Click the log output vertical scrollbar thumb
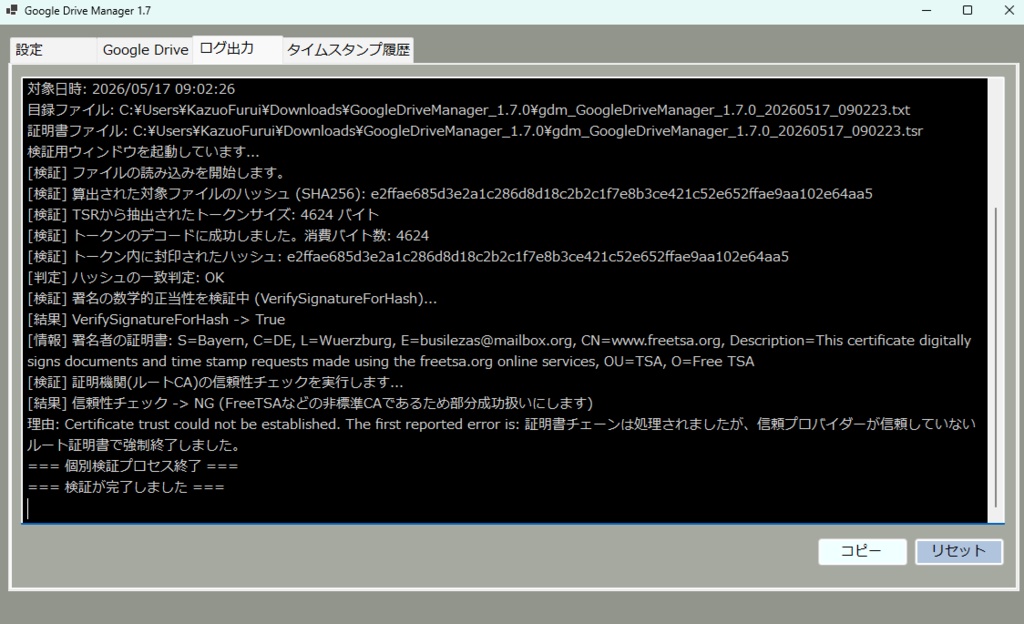This screenshot has width=1024, height=624. [995, 357]
